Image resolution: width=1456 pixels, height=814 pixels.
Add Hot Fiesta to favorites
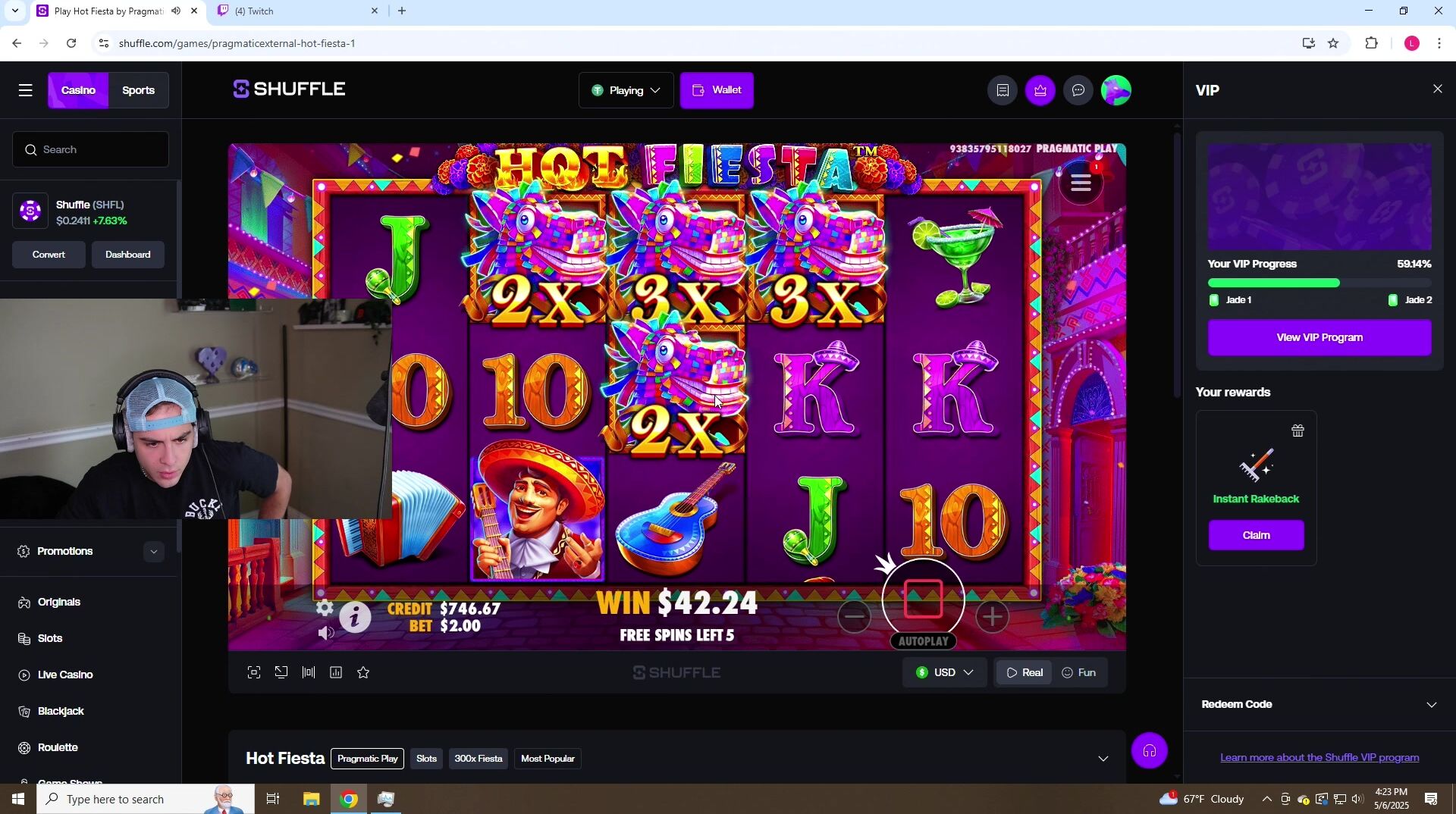(363, 672)
